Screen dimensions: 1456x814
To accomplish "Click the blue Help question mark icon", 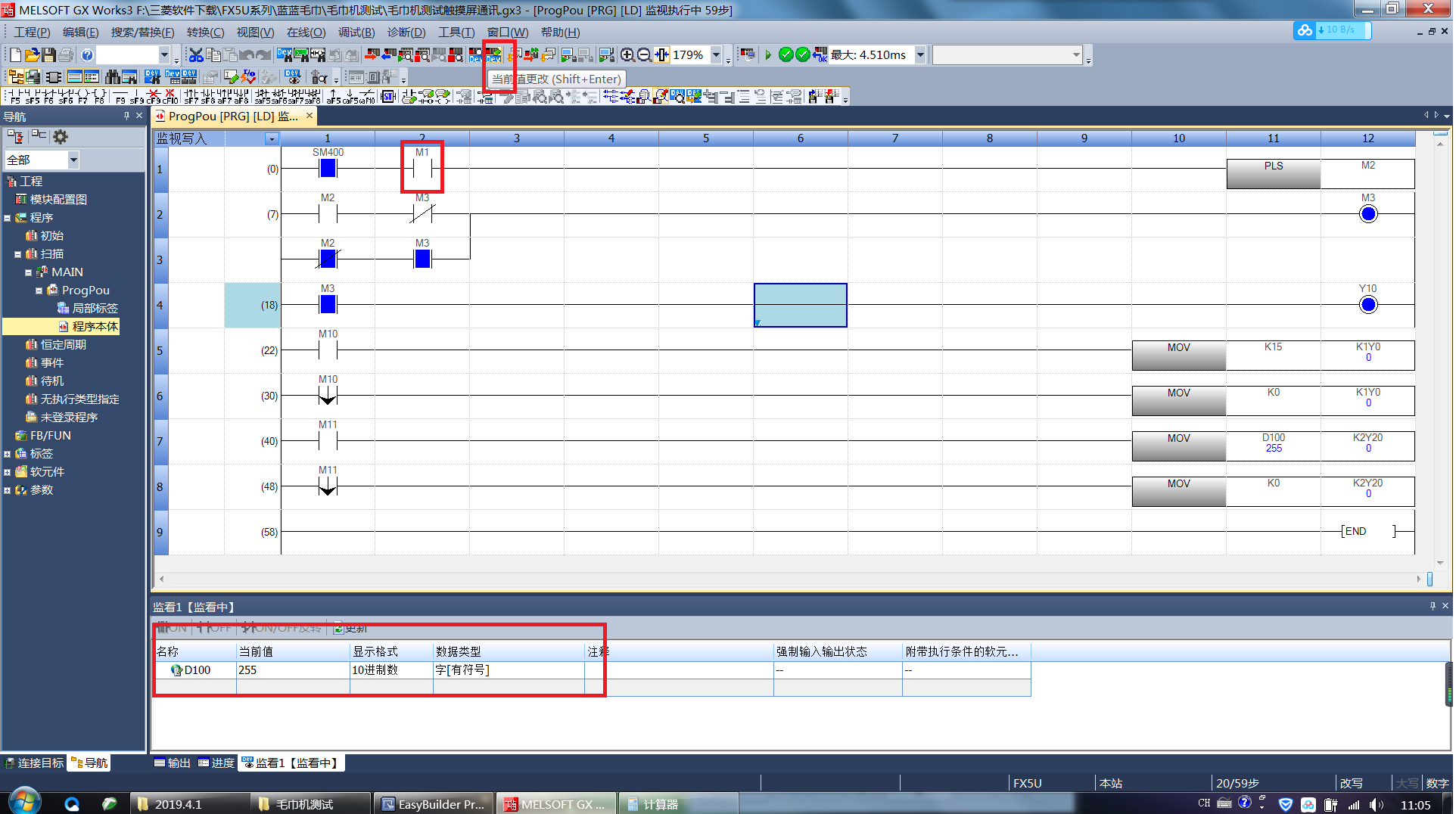I will point(87,55).
